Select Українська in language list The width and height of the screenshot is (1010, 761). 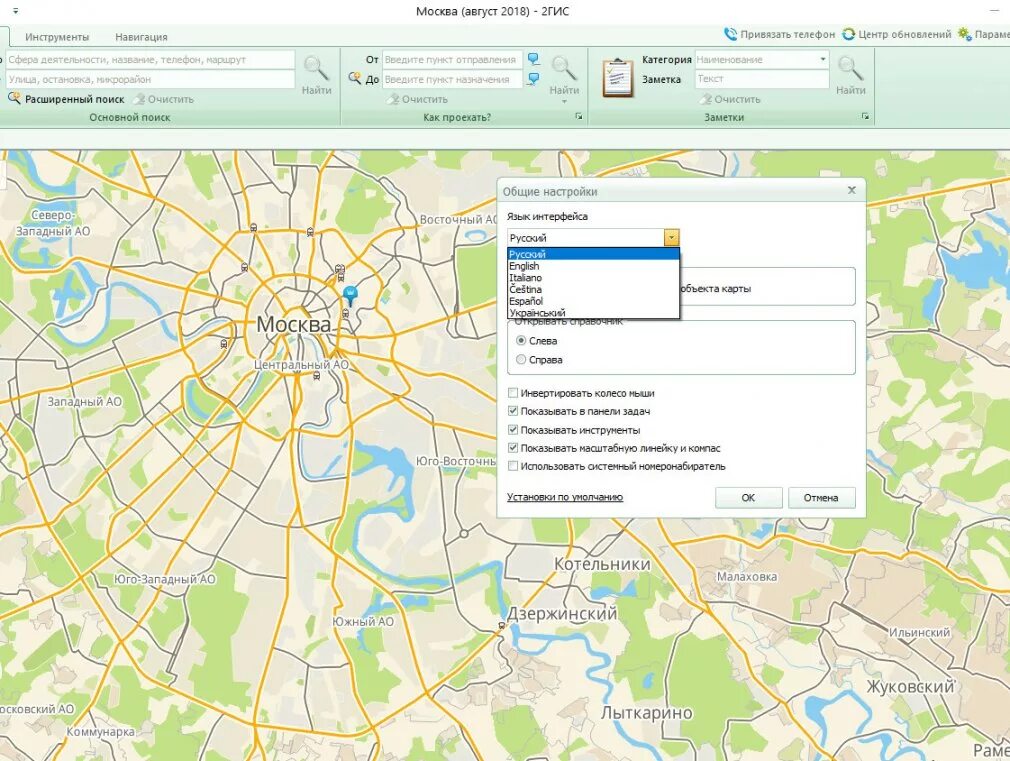[x=593, y=313]
